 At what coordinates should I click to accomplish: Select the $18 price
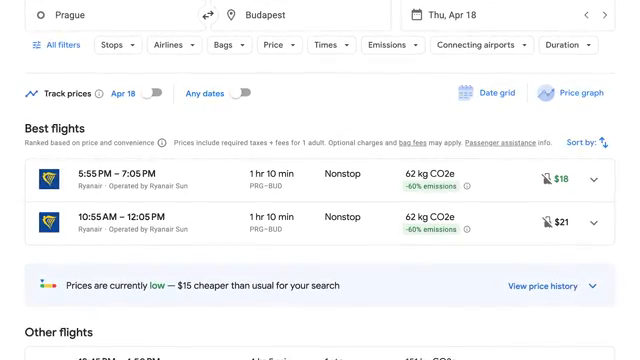click(561, 179)
